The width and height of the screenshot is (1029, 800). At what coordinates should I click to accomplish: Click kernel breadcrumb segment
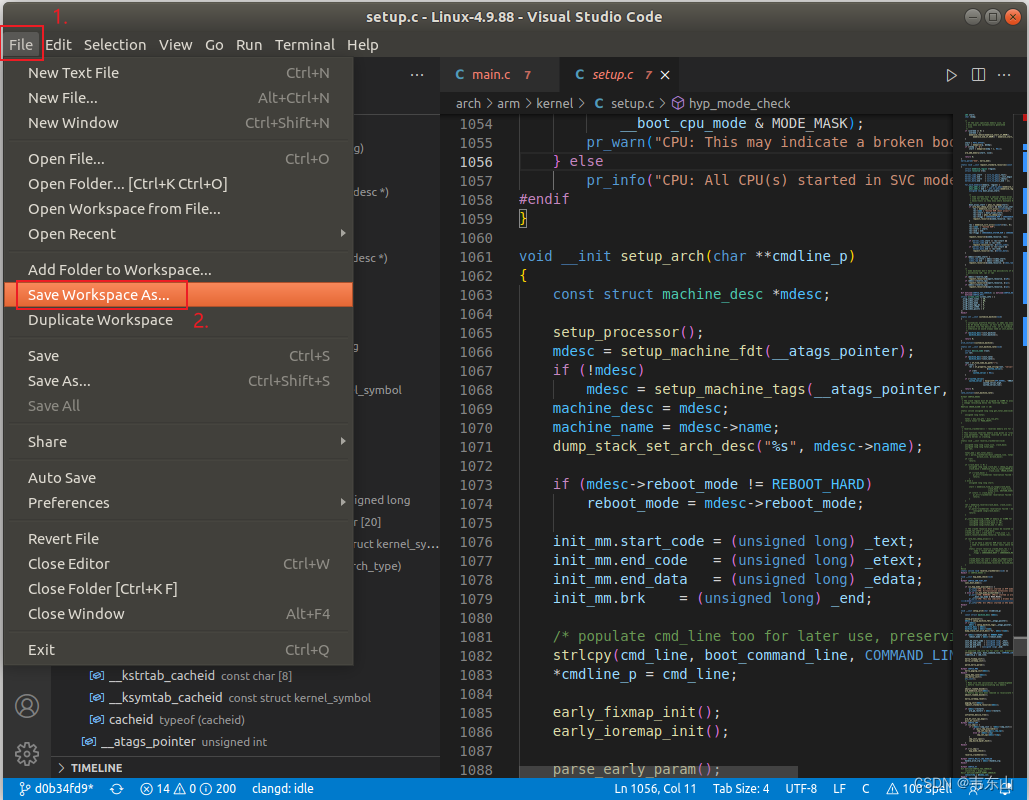pyautogui.click(x=555, y=103)
